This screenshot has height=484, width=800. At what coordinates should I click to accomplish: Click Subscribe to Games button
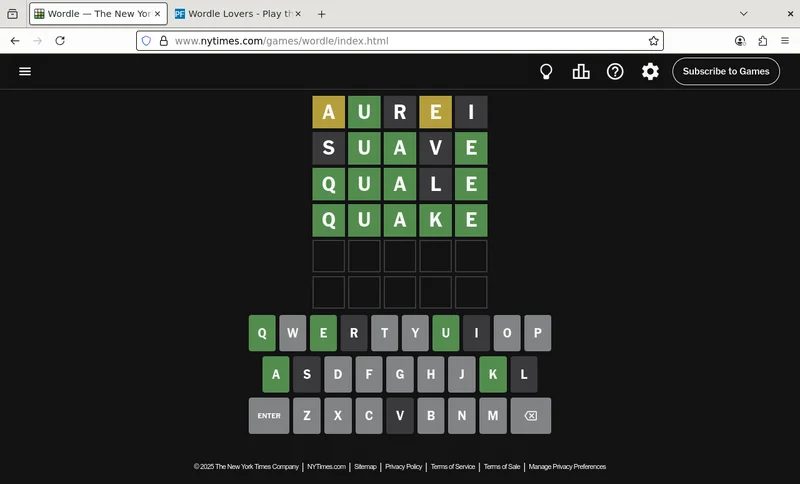tap(726, 71)
